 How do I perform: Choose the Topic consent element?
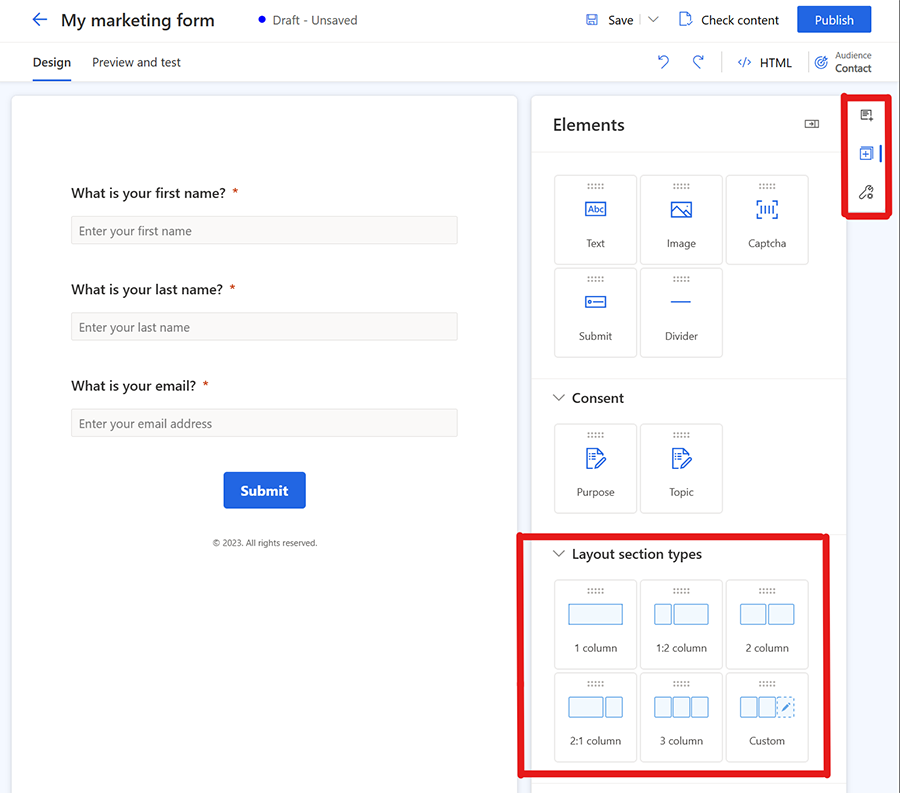(681, 469)
